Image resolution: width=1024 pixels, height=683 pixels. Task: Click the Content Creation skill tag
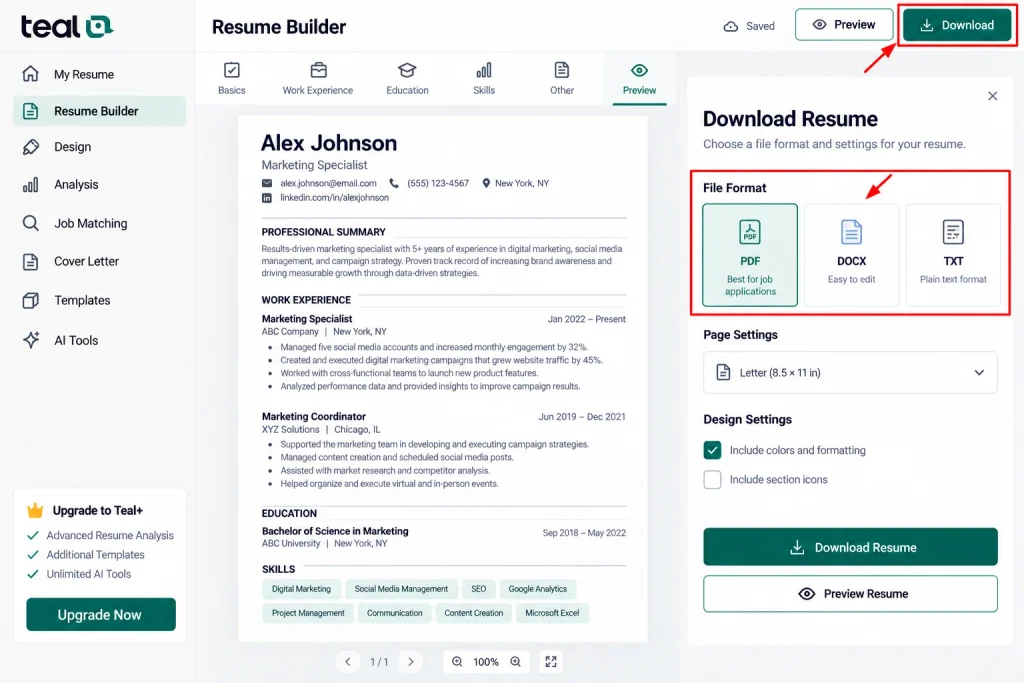click(473, 613)
